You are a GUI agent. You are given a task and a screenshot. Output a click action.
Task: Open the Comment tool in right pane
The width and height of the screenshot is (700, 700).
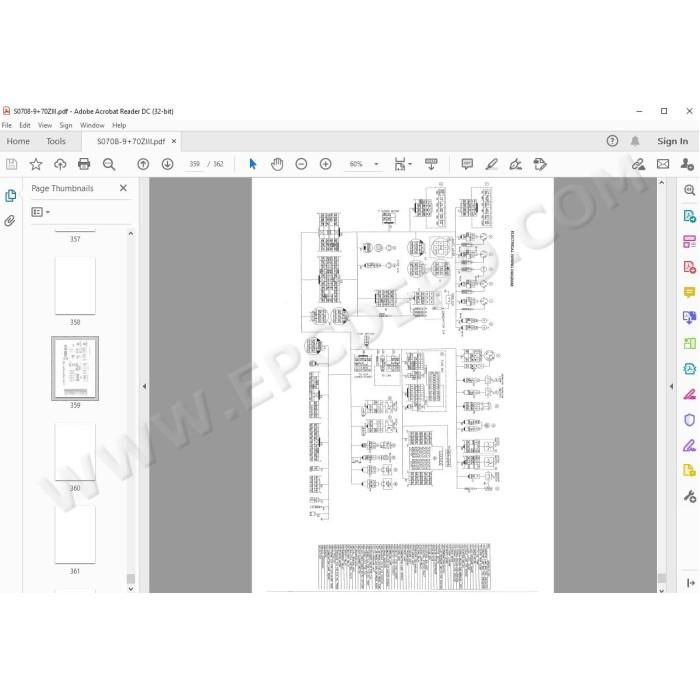tap(689, 292)
